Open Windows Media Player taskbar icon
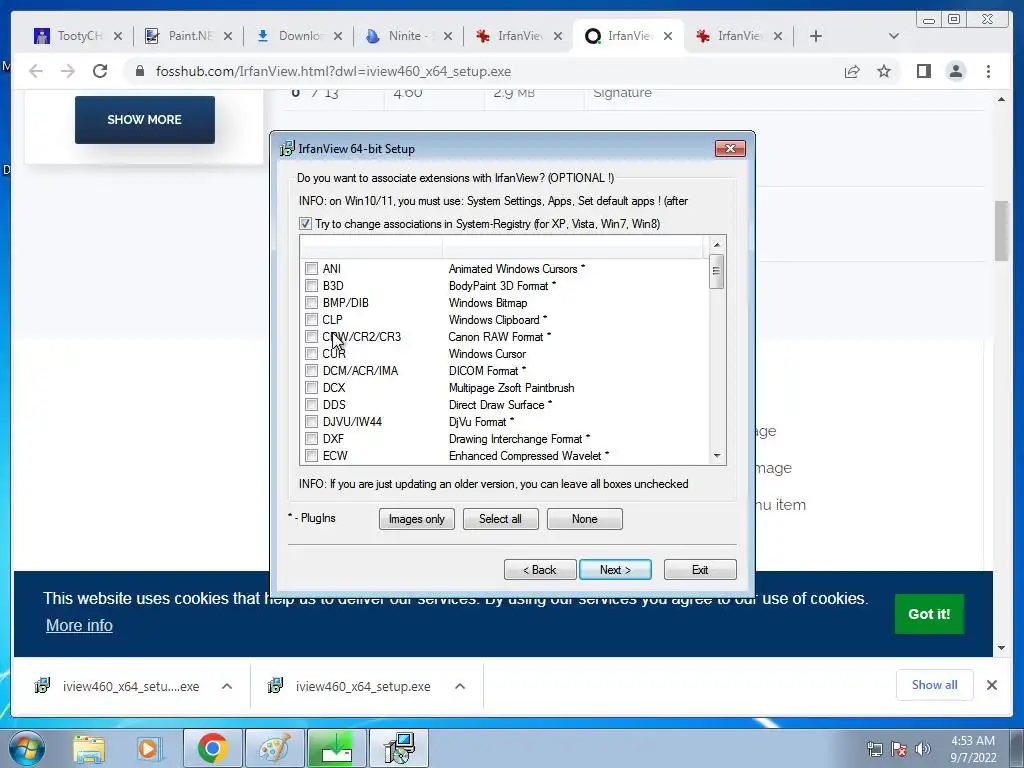 coord(148,748)
